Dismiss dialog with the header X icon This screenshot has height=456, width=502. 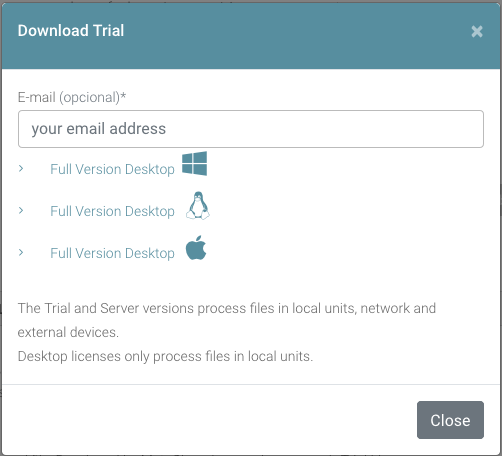[x=477, y=31]
